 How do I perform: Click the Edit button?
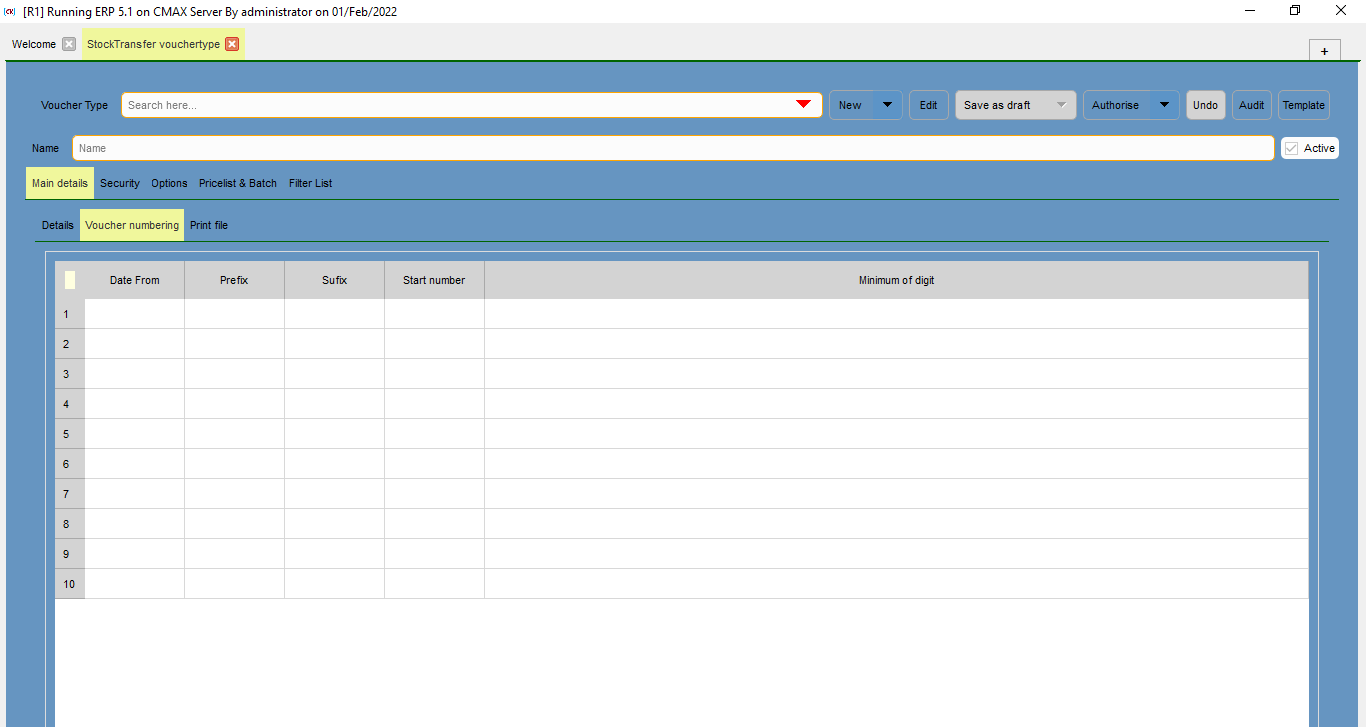[x=928, y=104]
